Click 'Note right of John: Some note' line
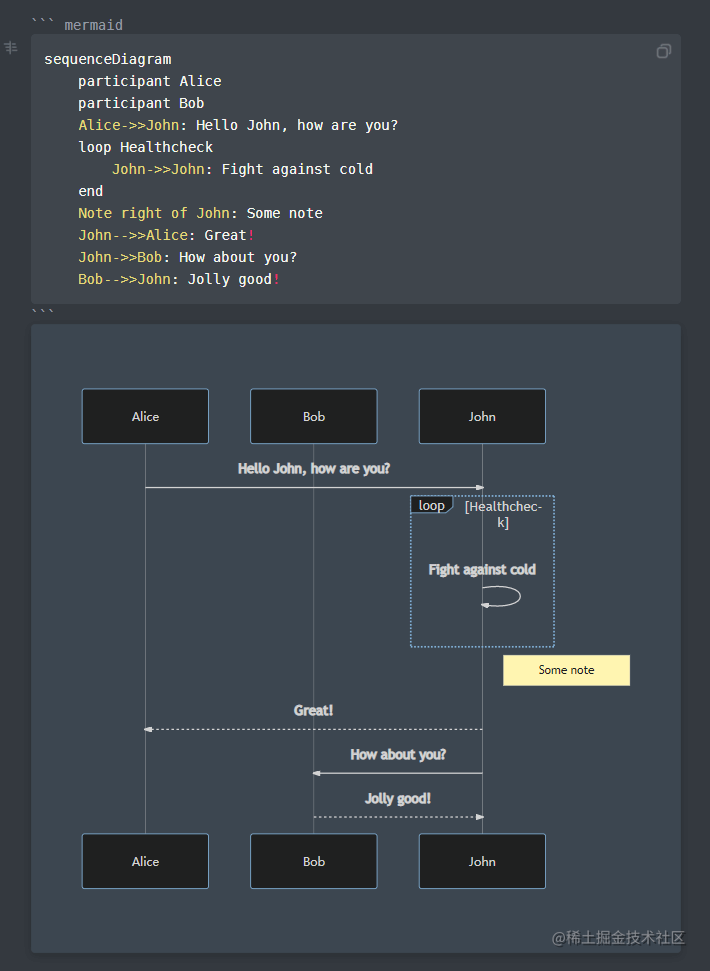Viewport: 710px width, 971px height. coord(201,213)
